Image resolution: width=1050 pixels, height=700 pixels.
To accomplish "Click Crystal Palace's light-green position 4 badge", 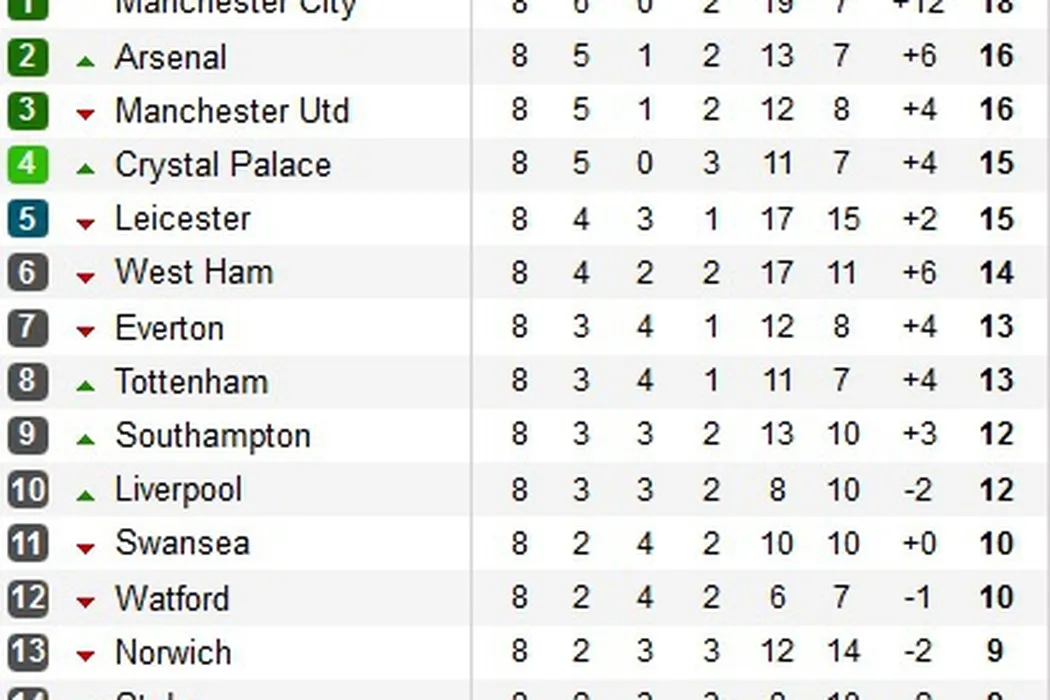I will pyautogui.click(x=27, y=164).
